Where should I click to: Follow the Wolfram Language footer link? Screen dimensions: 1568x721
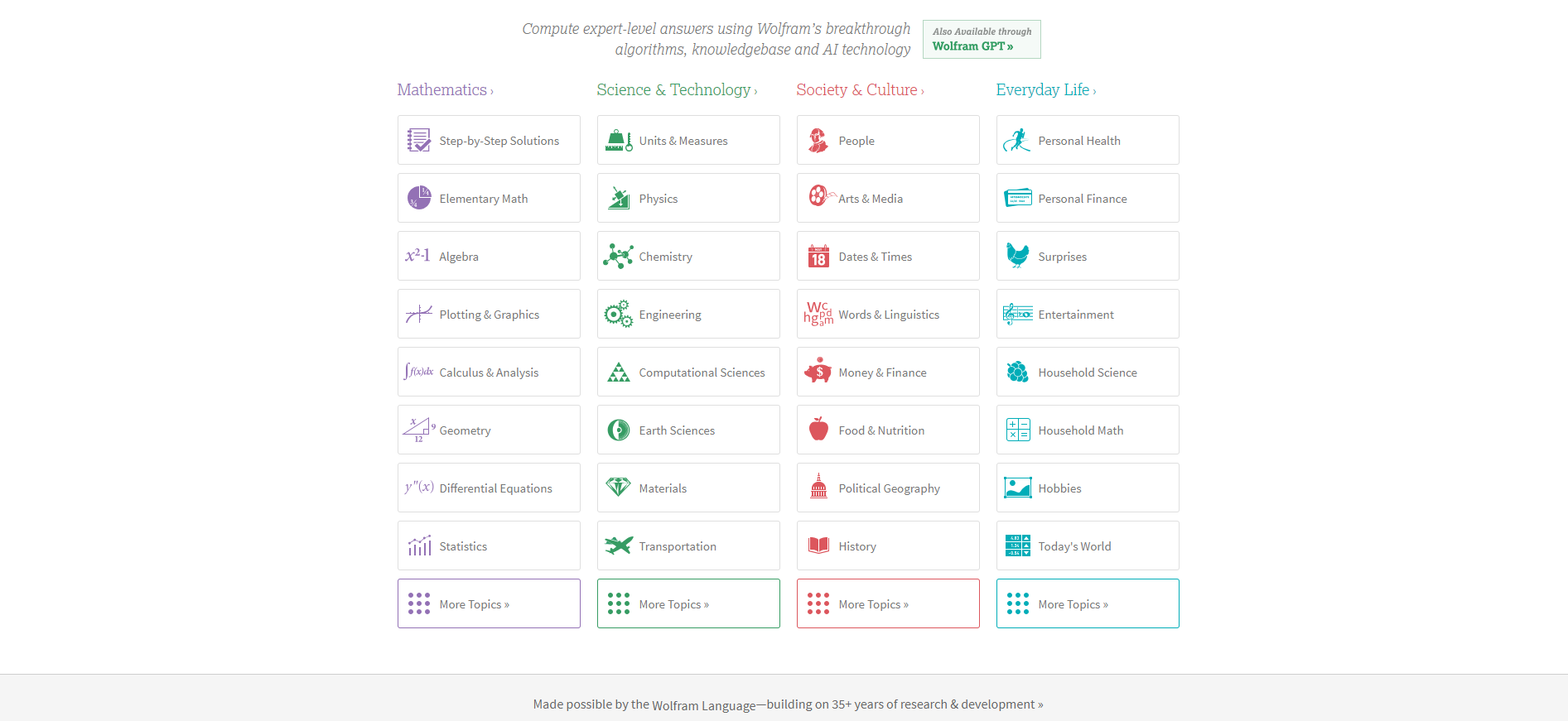pos(703,705)
